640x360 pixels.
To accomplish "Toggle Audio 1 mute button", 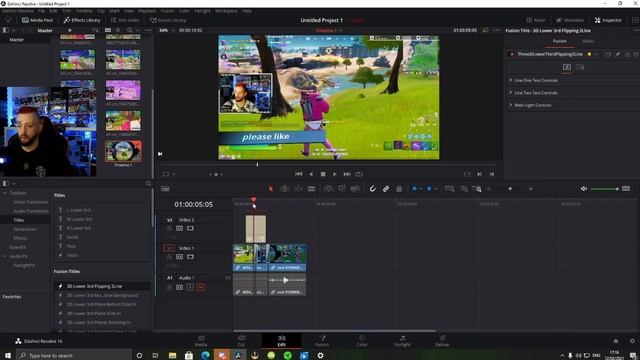I will click(x=200, y=287).
